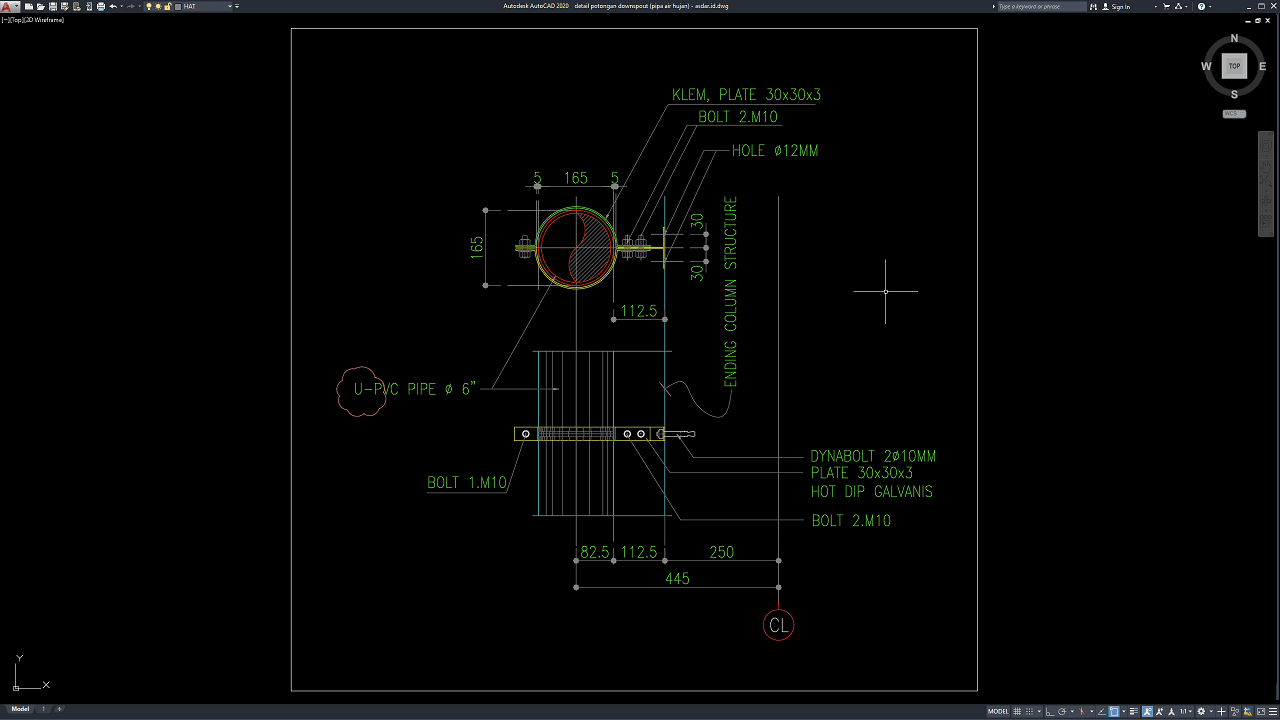Click the Save icon in toolbar
Image resolution: width=1280 pixels, height=720 pixels.
[52, 6]
